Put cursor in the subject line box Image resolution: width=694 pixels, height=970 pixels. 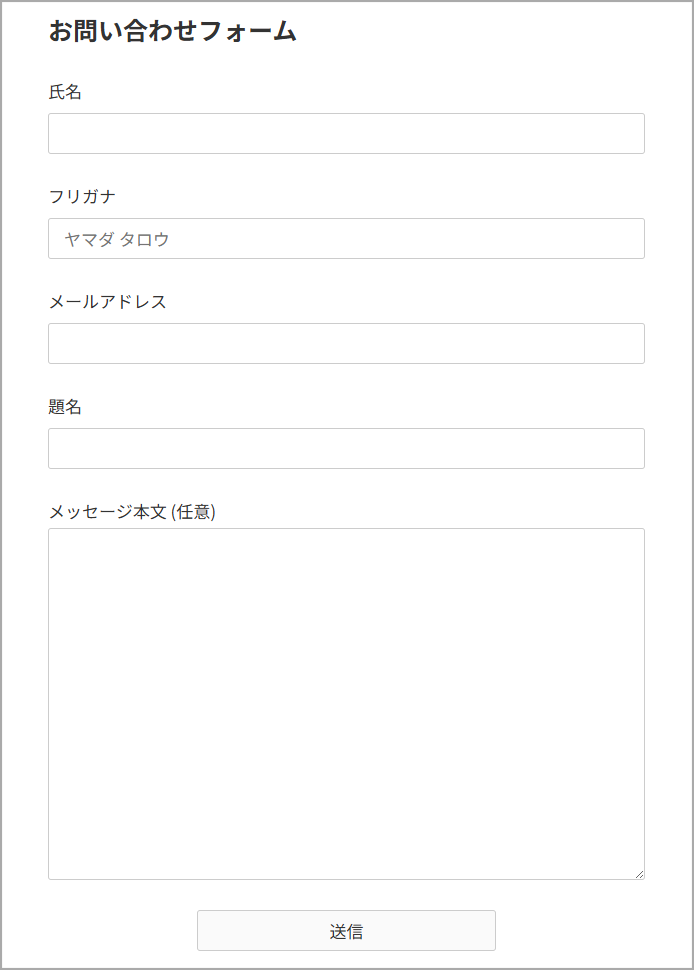tap(346, 448)
